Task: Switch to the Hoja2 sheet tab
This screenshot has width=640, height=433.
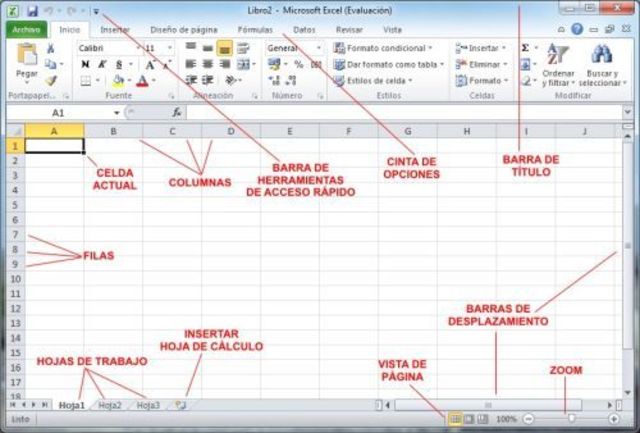Action: (x=110, y=405)
